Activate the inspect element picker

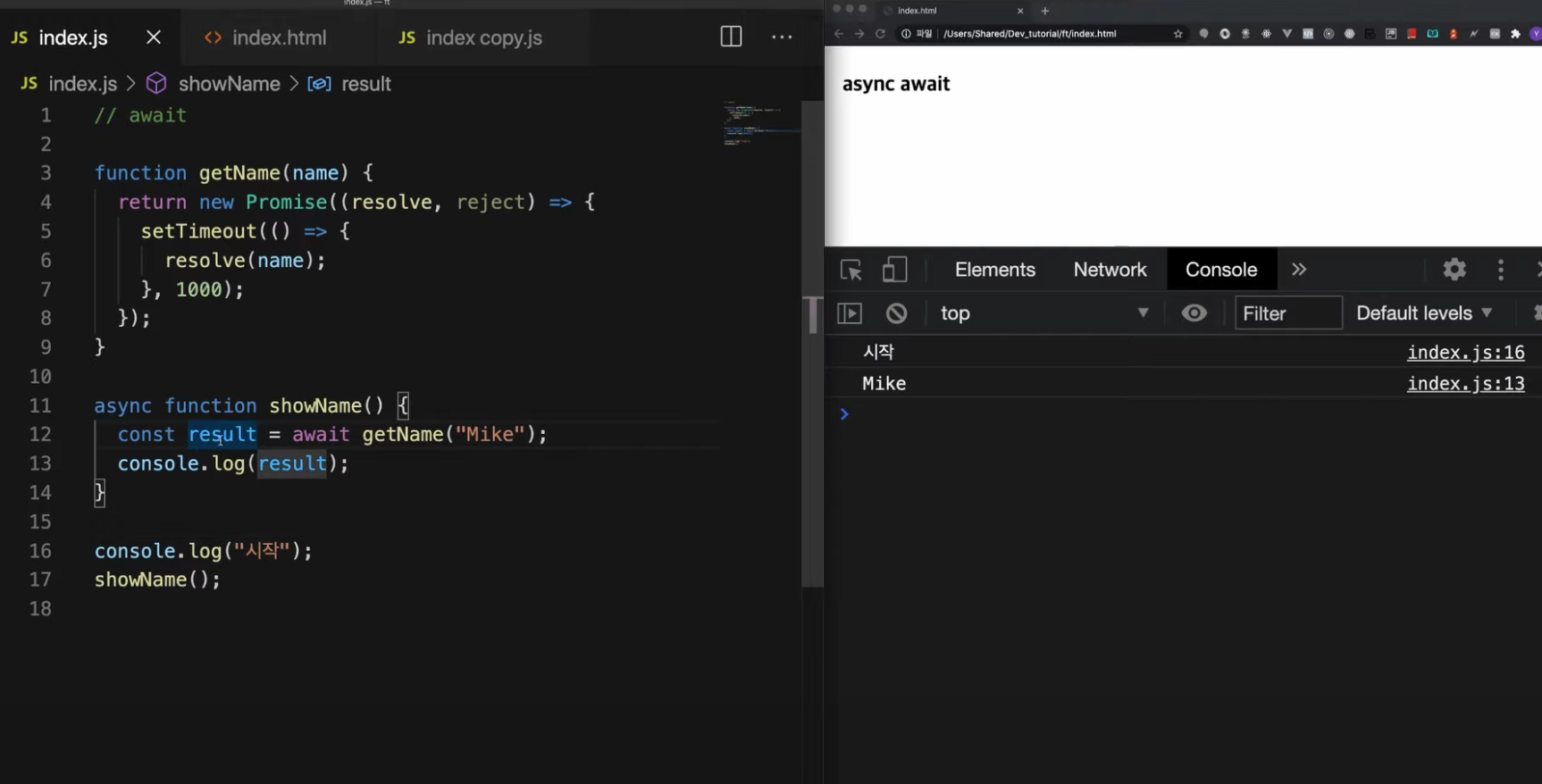tap(851, 270)
